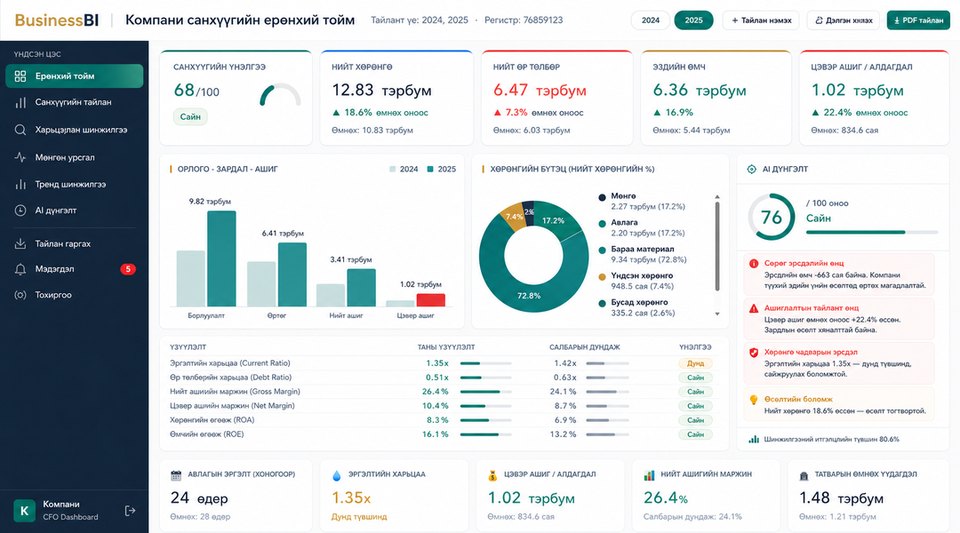Download the PDF тайлан
Screen dimensions: 960x533
point(918,20)
